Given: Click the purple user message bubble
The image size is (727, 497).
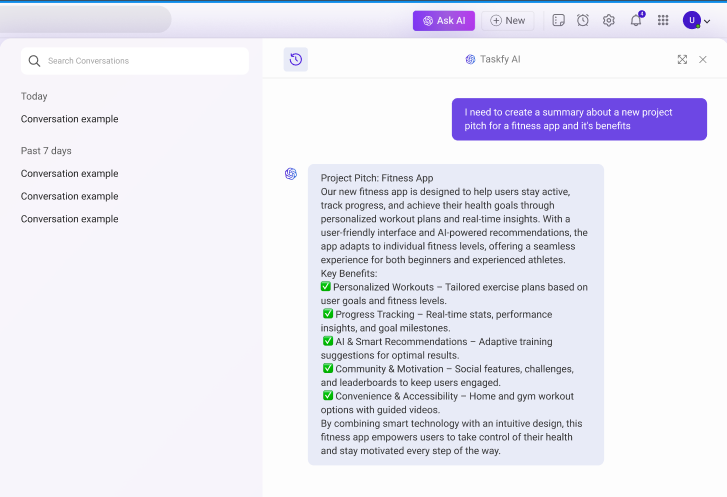Looking at the screenshot, I should click(579, 119).
